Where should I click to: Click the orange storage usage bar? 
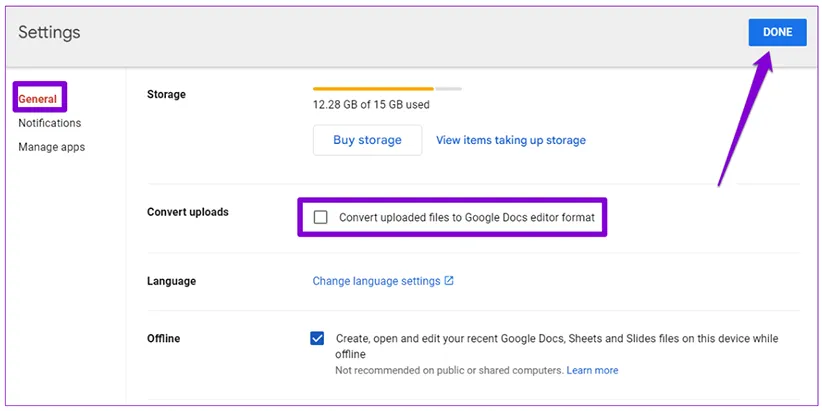pos(373,88)
